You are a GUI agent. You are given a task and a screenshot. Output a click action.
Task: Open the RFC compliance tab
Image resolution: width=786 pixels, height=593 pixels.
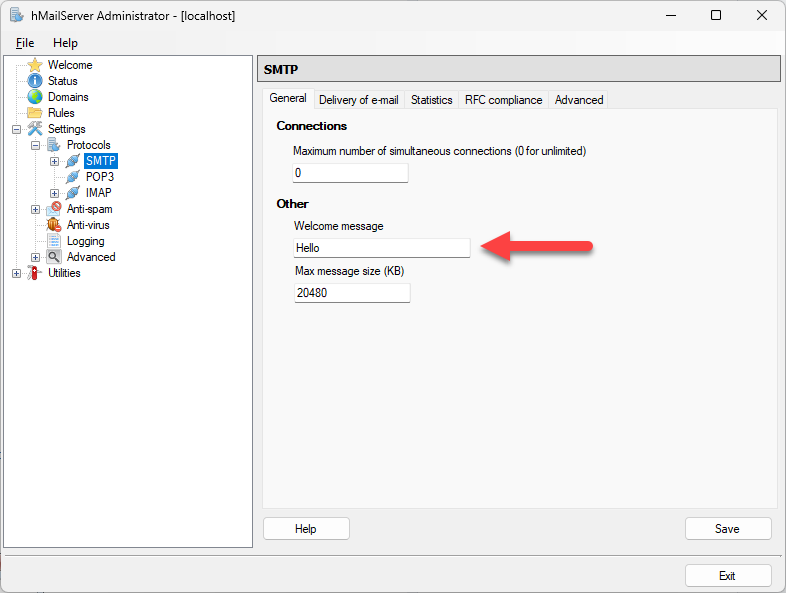[x=503, y=100]
